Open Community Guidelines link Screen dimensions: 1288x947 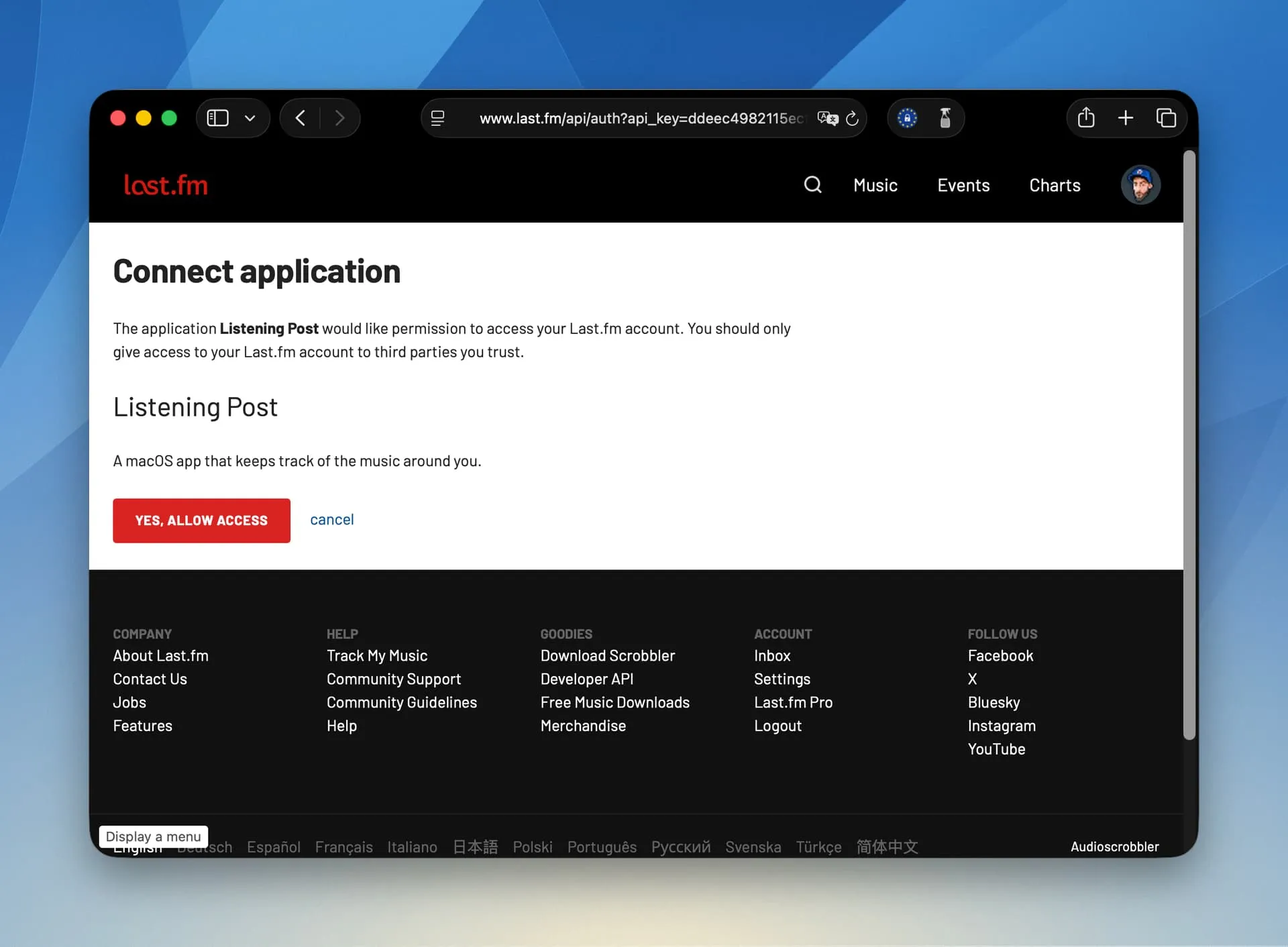[402, 702]
